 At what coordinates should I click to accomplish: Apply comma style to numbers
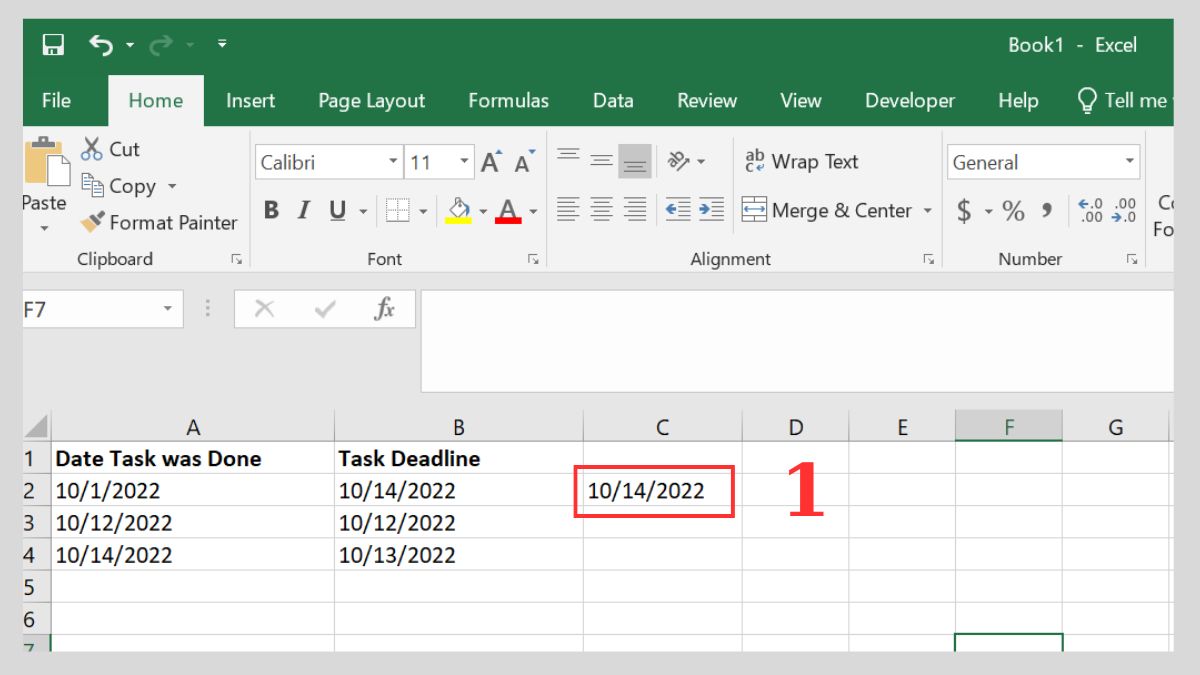click(1046, 211)
